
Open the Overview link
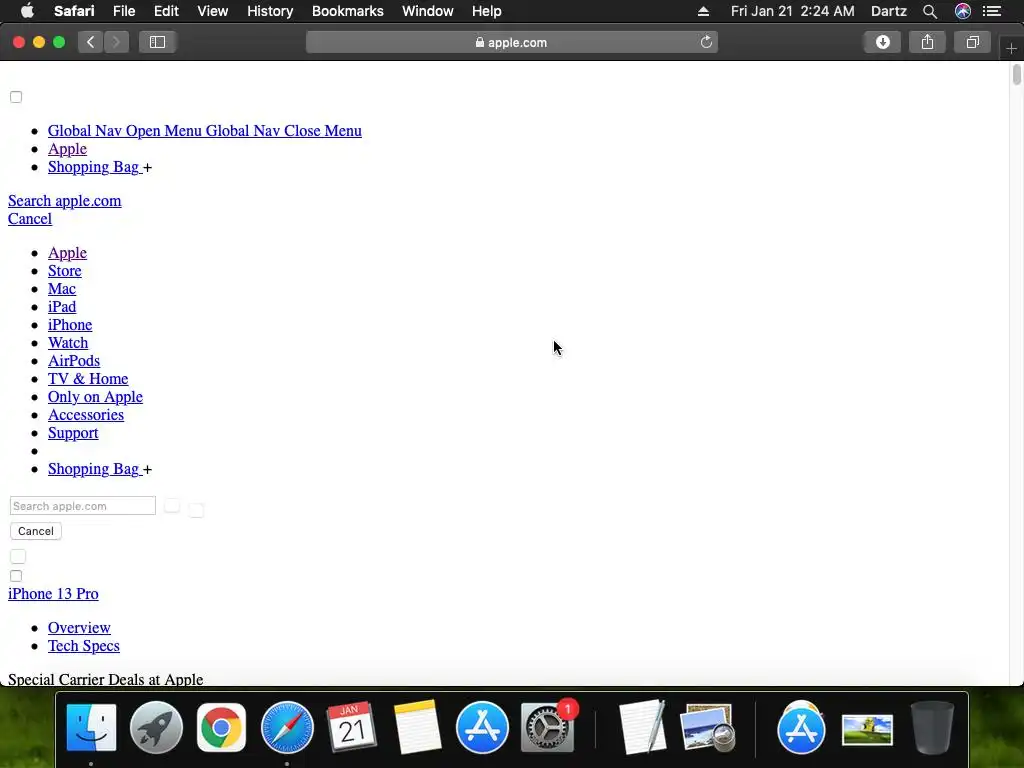tap(79, 628)
